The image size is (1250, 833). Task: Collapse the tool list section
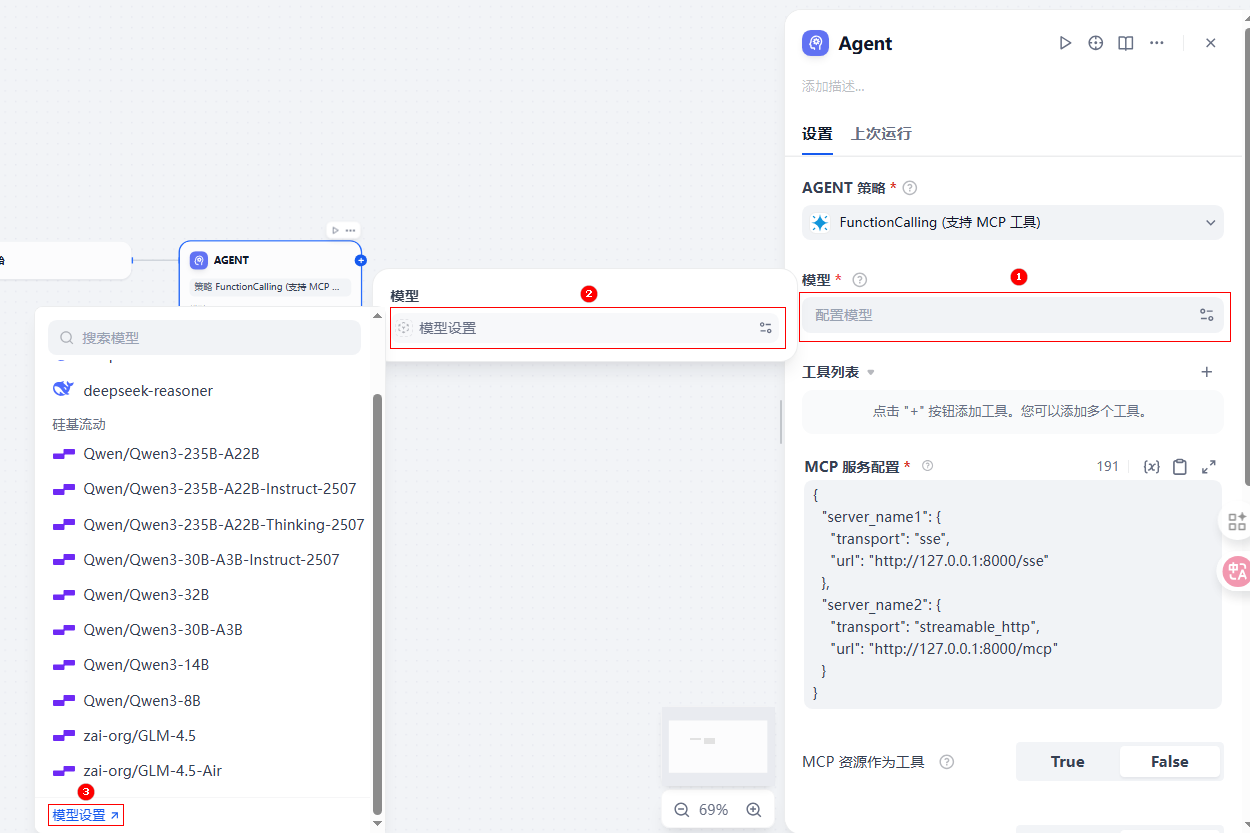click(x=870, y=373)
